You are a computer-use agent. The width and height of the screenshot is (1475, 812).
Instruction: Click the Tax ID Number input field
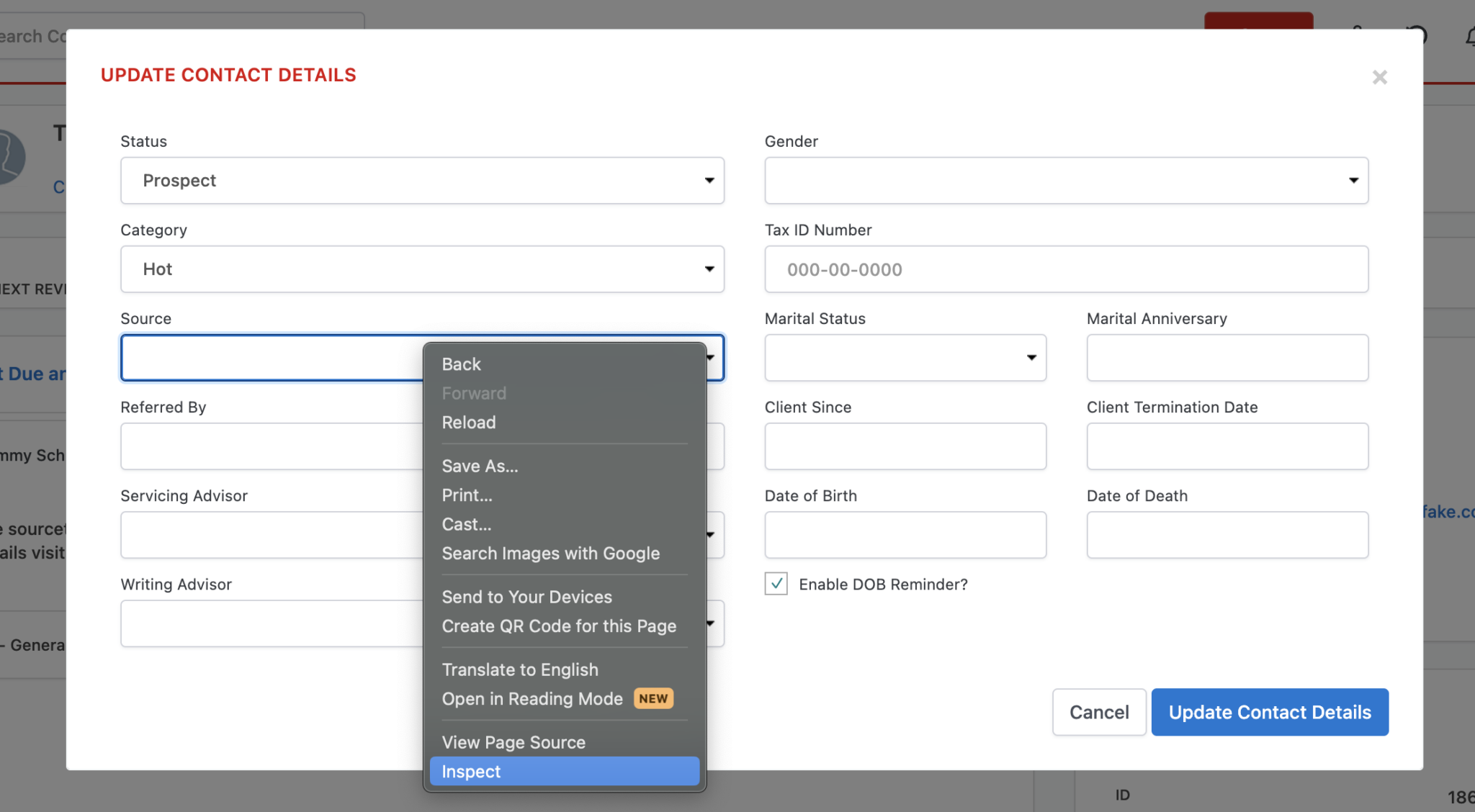click(1066, 269)
